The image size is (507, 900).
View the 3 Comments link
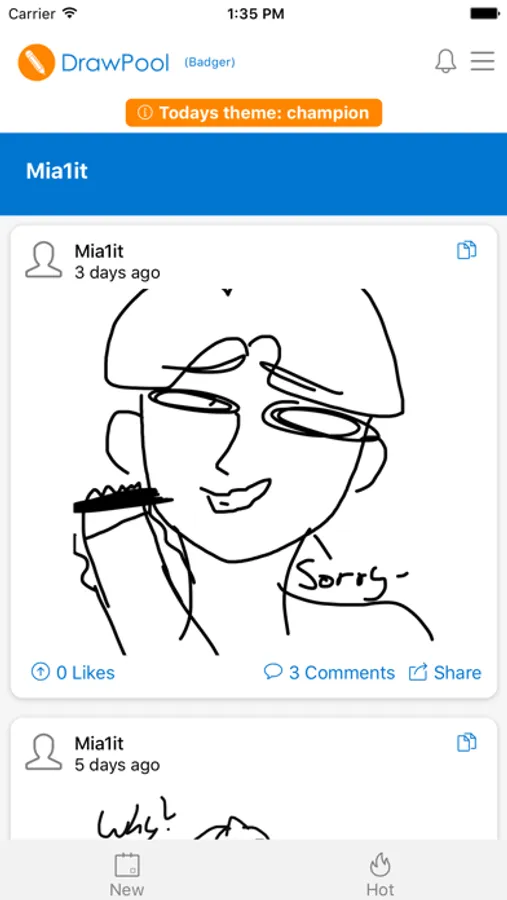(x=342, y=672)
